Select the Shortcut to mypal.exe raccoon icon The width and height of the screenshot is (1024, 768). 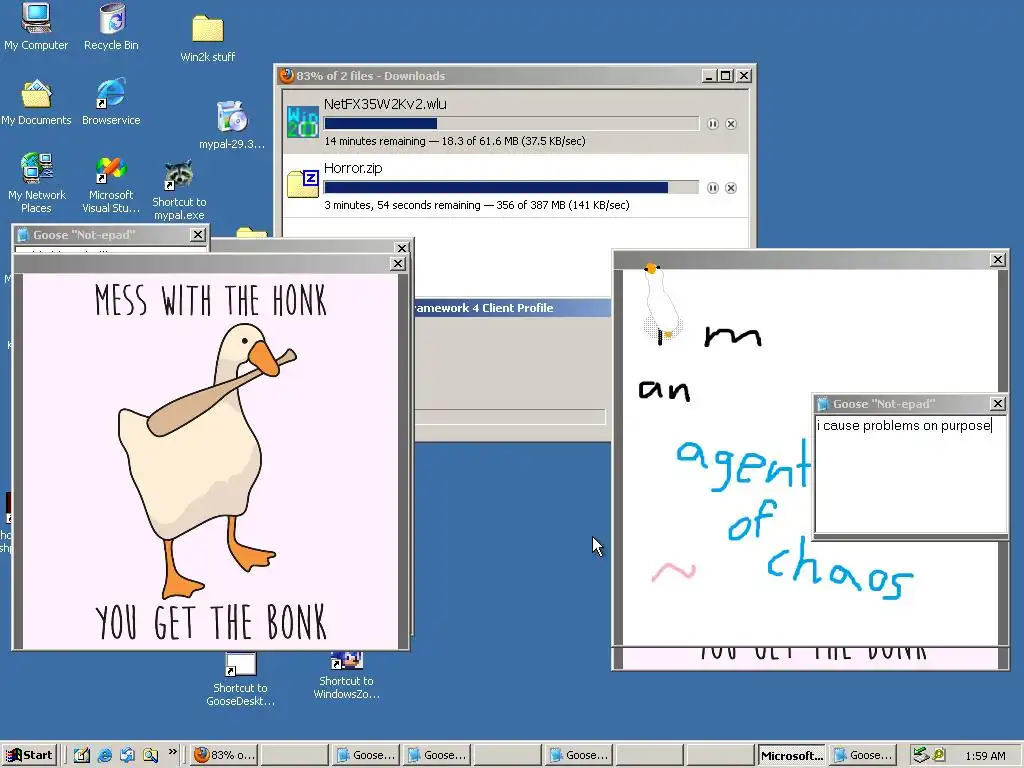pyautogui.click(x=179, y=189)
